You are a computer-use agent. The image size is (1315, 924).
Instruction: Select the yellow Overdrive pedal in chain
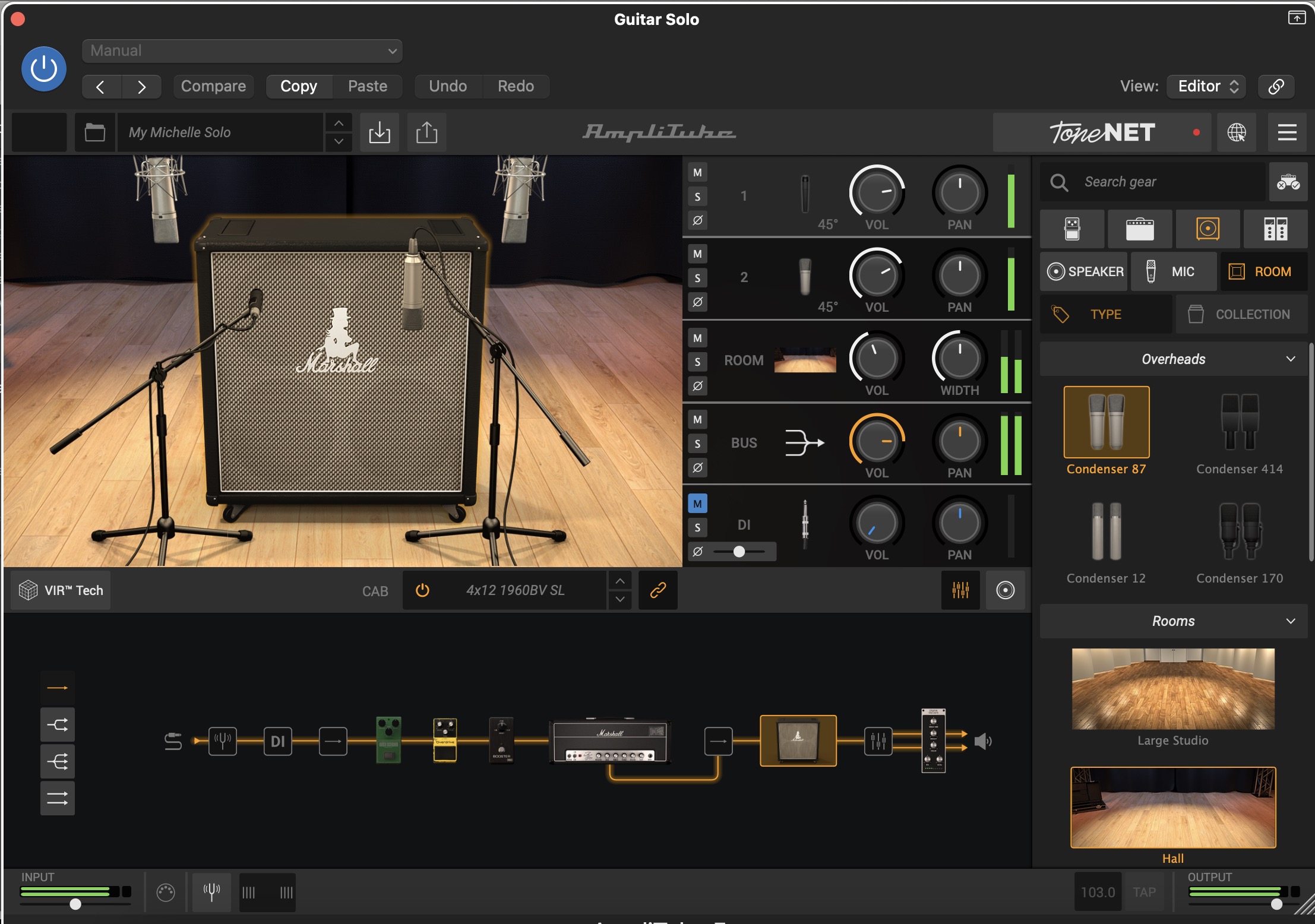445,740
